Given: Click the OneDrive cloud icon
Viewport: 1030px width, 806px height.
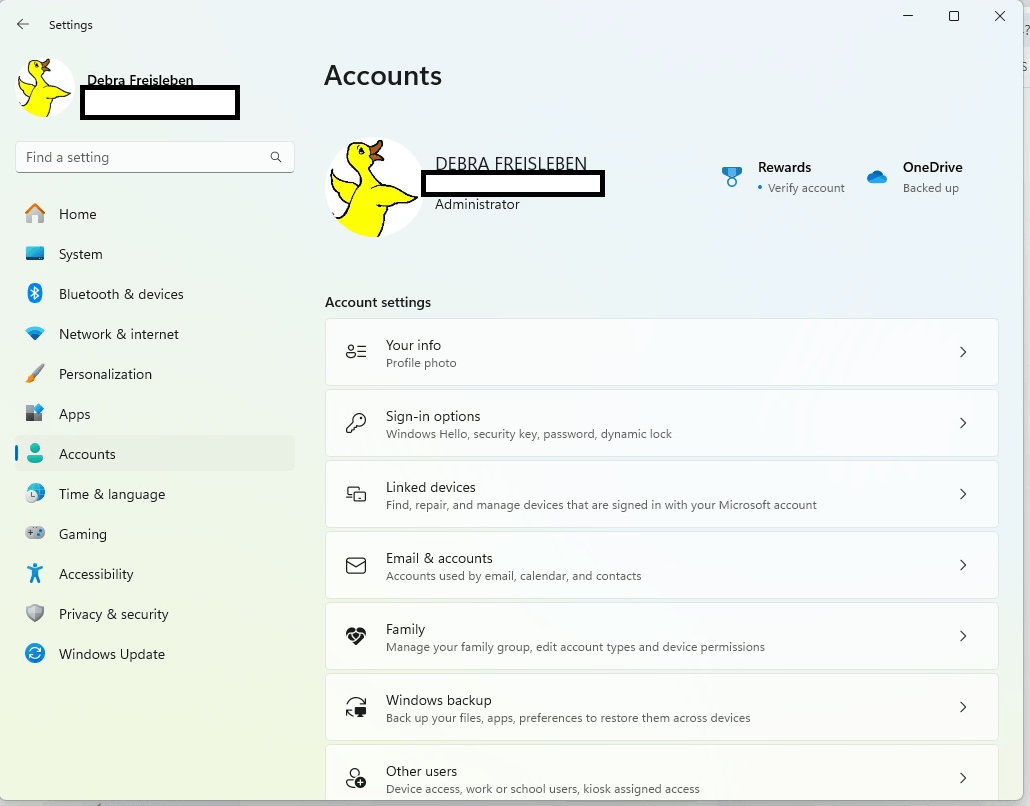Looking at the screenshot, I should tap(877, 177).
